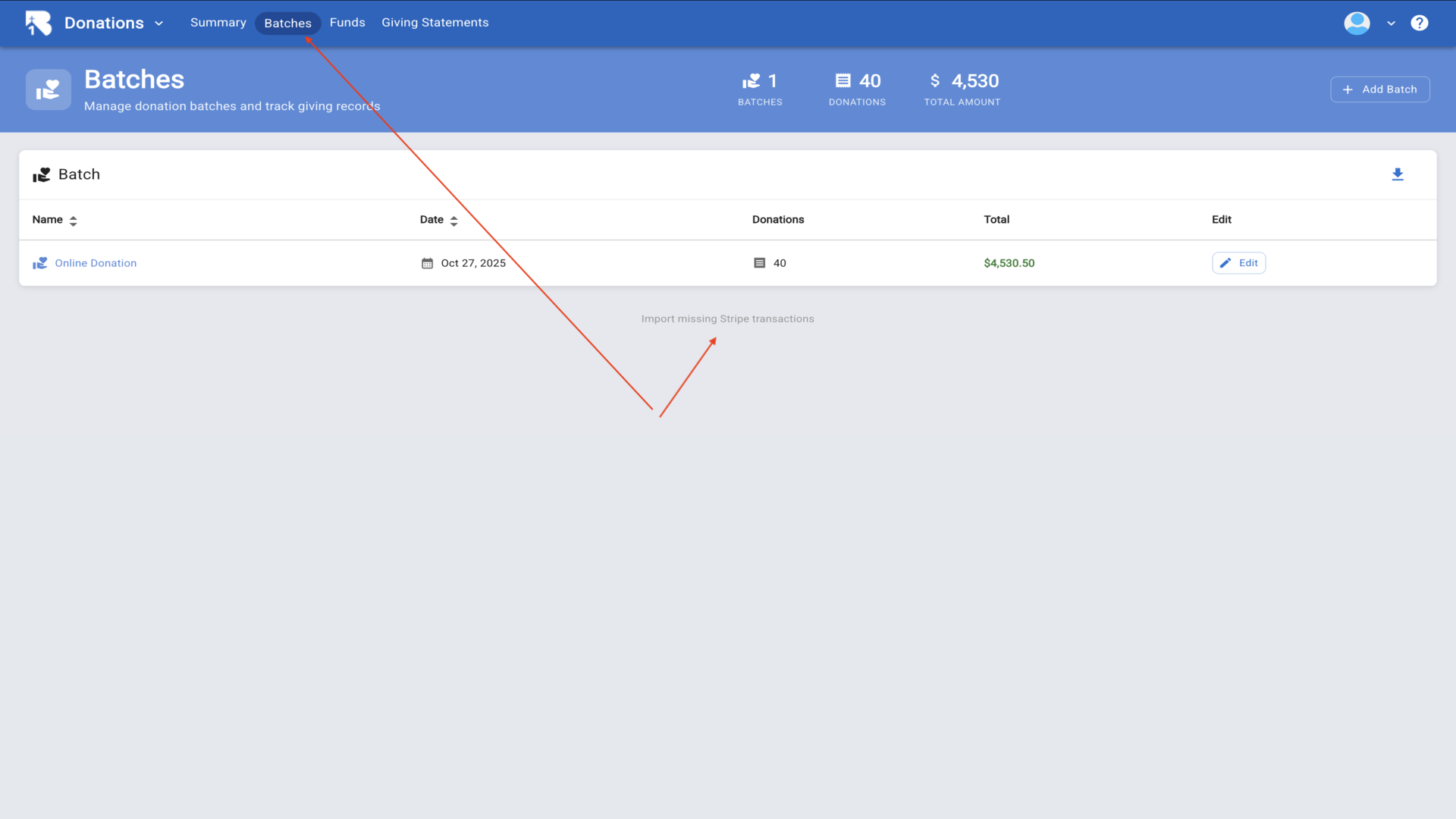Download batches using the export icon
Screen dimensions: 1456x819
(1398, 175)
